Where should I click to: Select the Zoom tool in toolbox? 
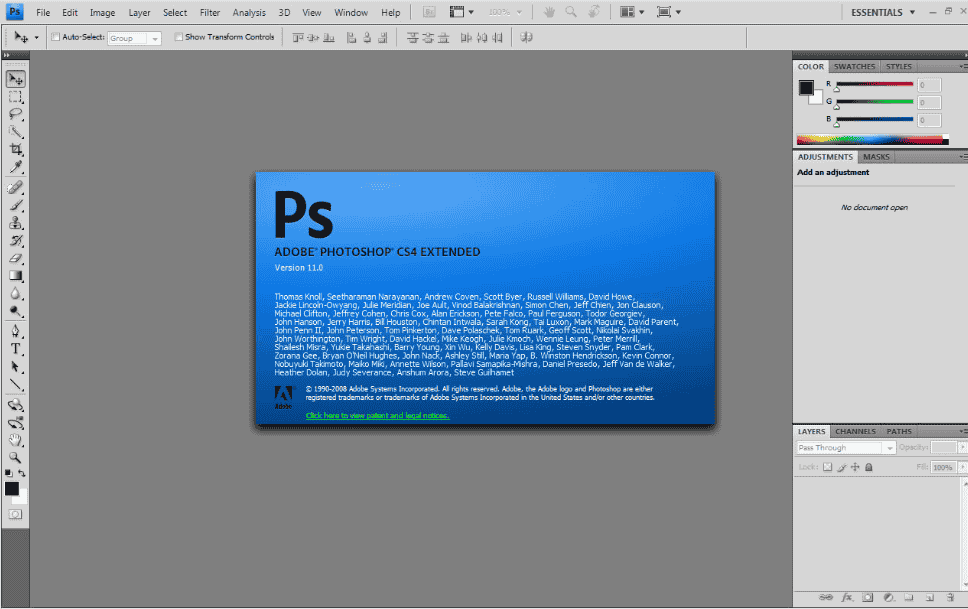[x=16, y=457]
